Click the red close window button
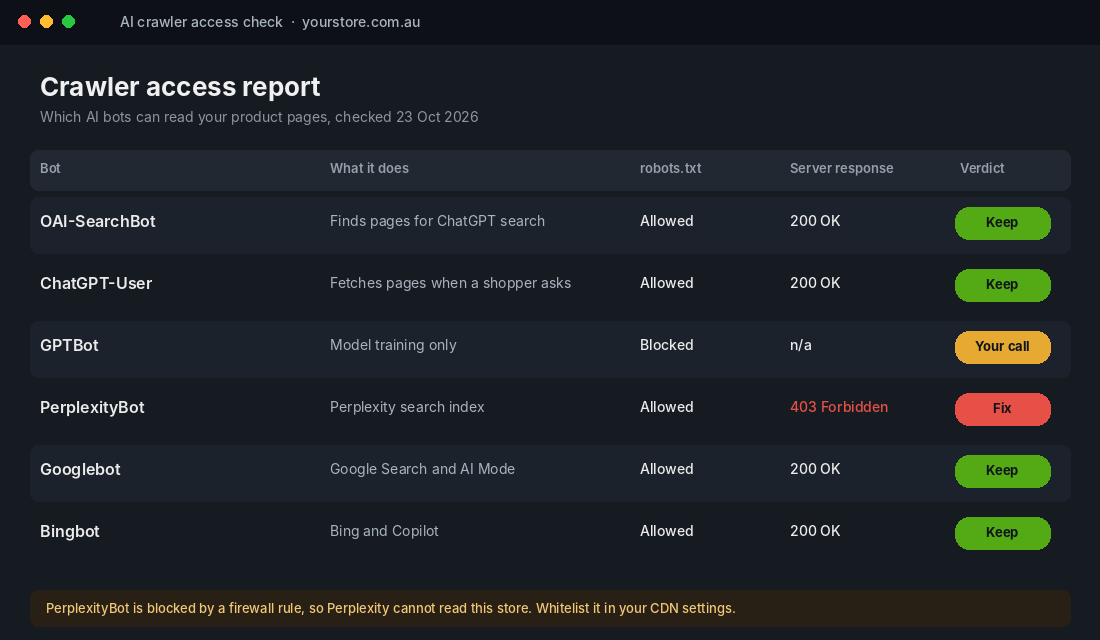The image size is (1100, 640). click(x=25, y=22)
